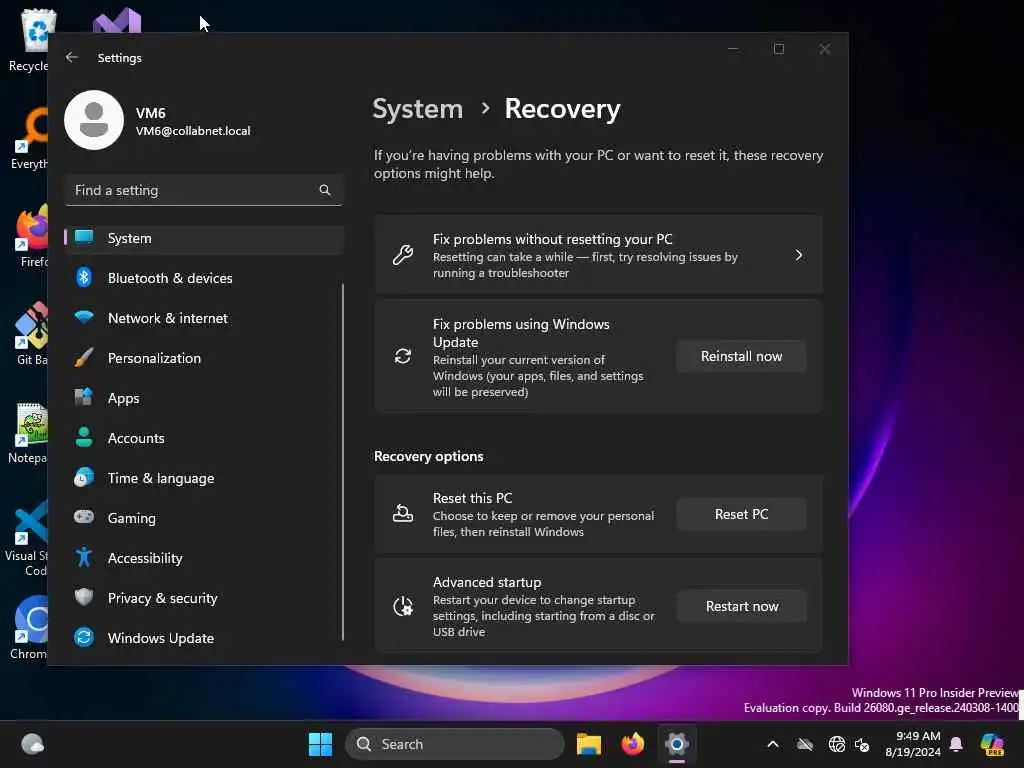
Task: Click the taskbar Search box
Action: [455, 744]
